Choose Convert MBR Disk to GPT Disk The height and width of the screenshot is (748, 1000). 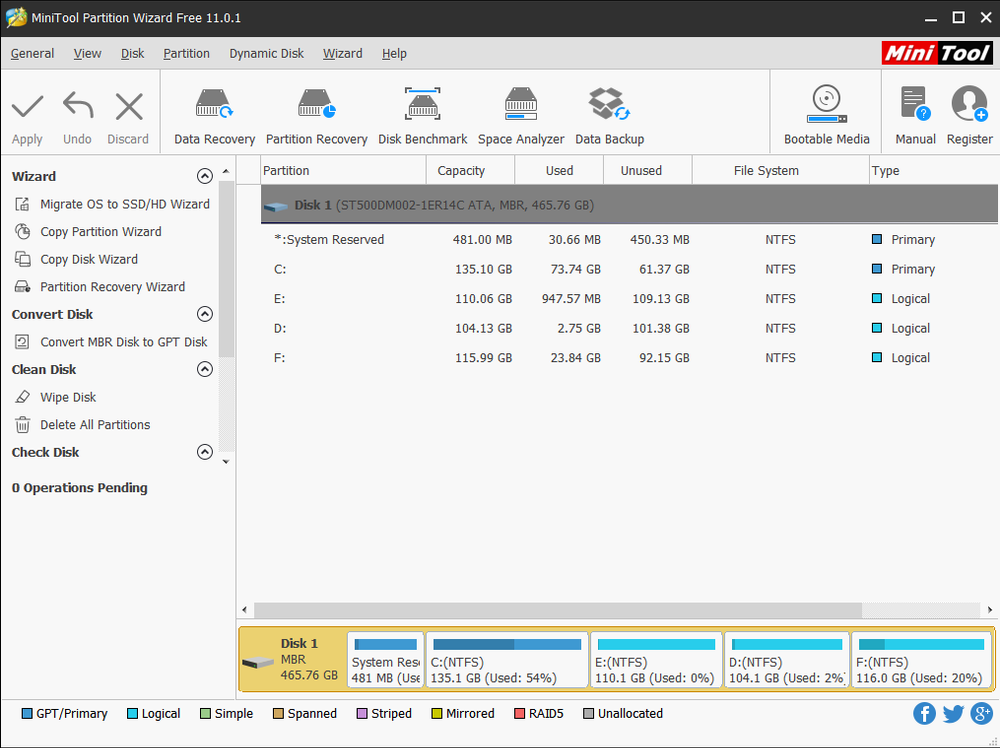coord(123,342)
